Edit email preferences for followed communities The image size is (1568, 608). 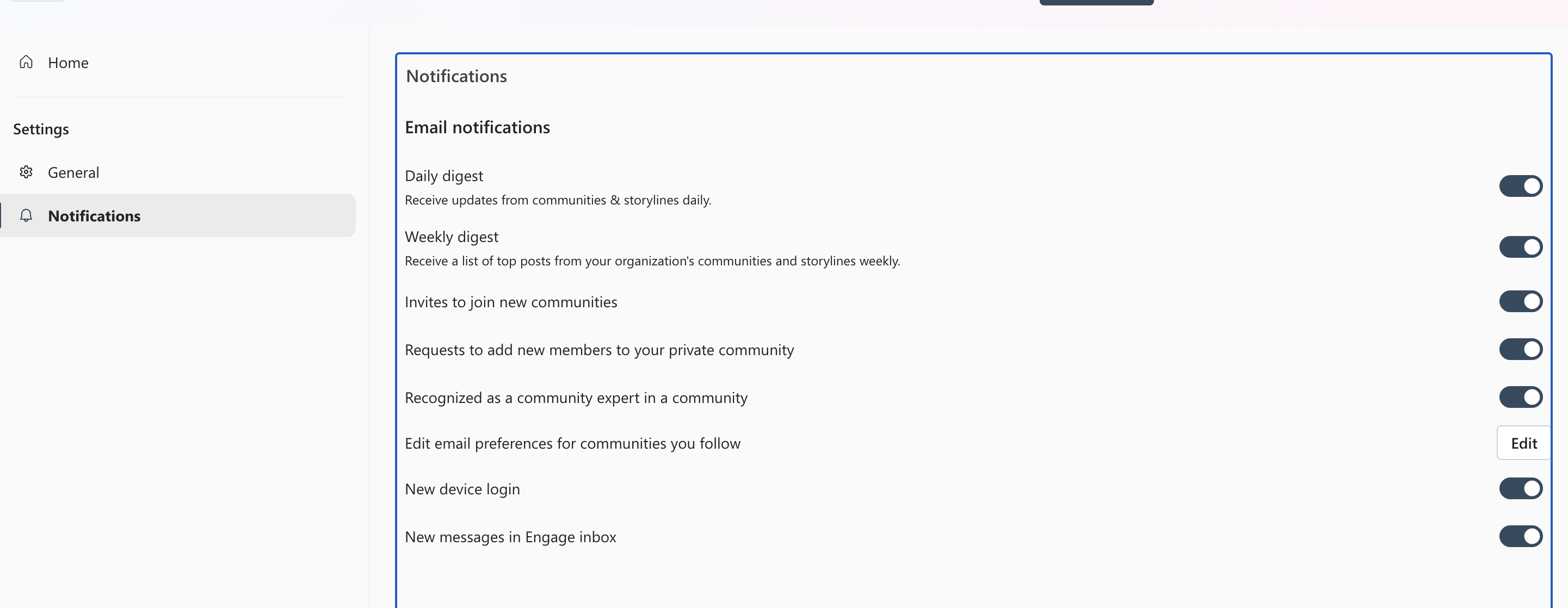tap(1523, 443)
